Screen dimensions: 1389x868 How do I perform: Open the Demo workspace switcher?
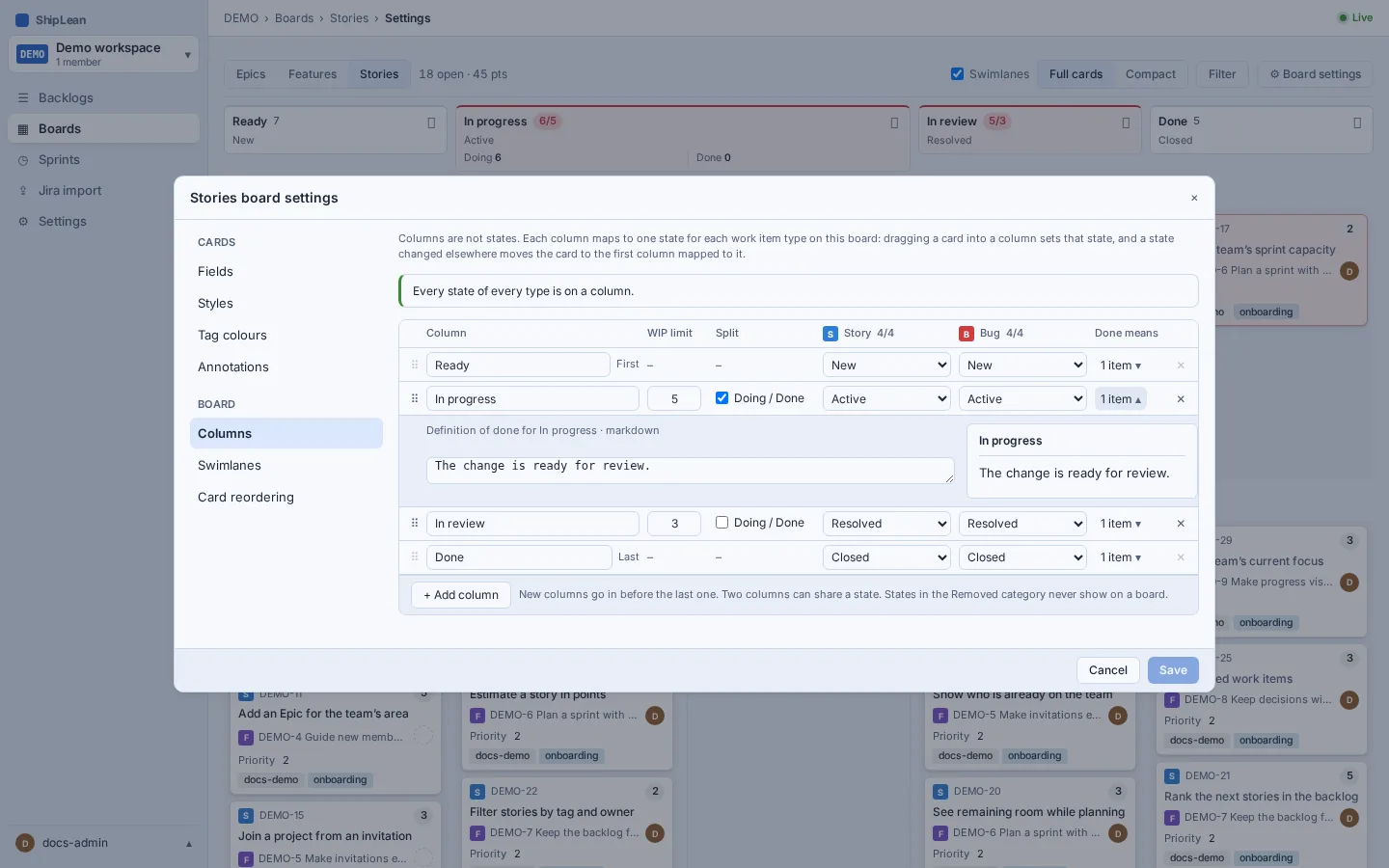point(104,54)
